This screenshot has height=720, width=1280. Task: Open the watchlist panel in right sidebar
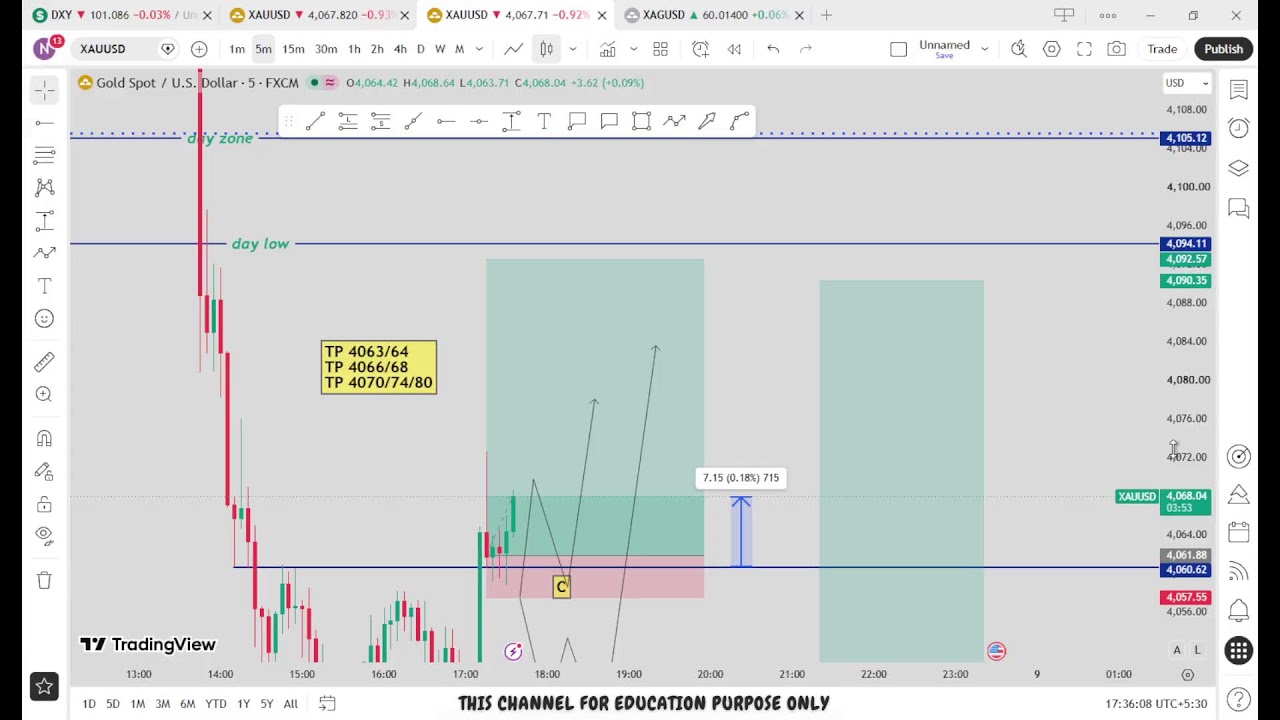coord(1239,90)
